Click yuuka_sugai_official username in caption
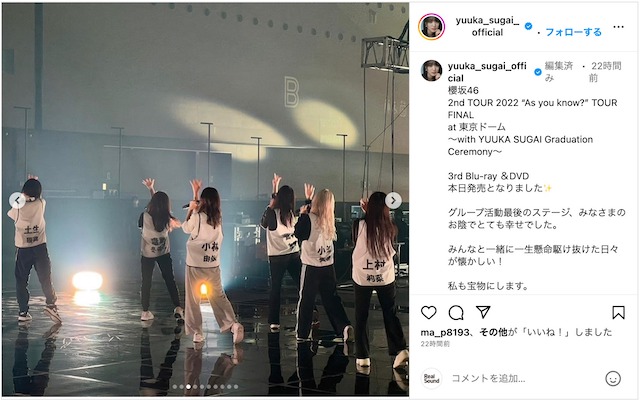 (x=487, y=72)
